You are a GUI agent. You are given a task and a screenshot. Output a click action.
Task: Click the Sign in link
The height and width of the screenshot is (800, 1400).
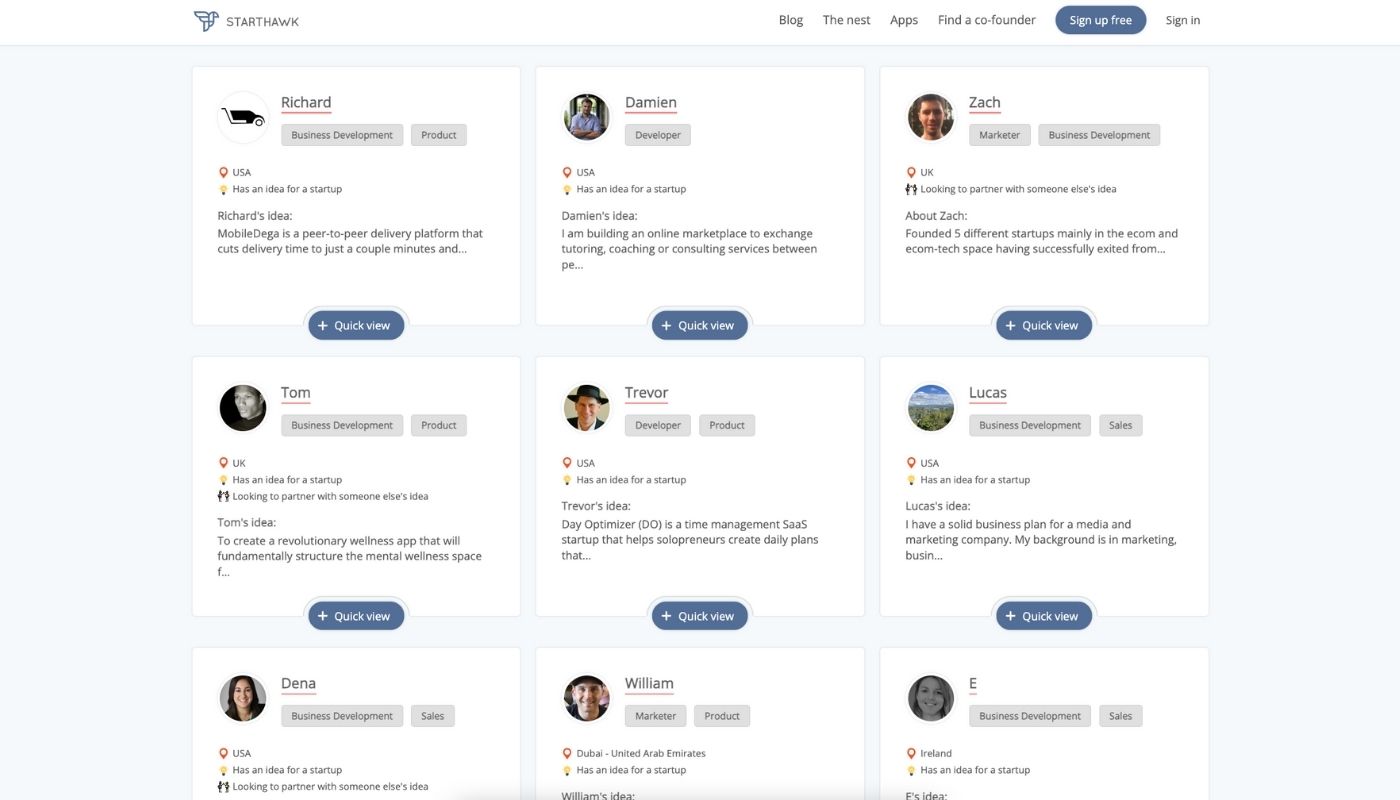pyautogui.click(x=1182, y=20)
